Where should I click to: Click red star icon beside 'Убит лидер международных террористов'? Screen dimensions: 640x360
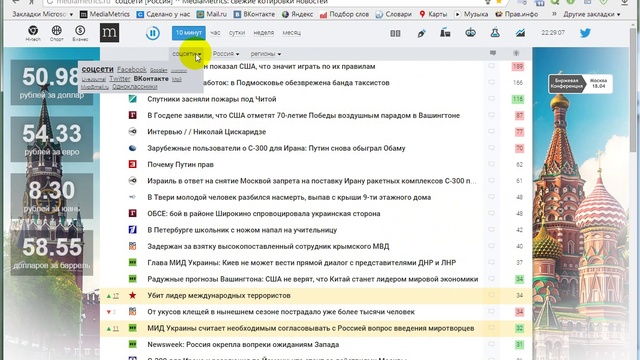pyautogui.click(x=133, y=295)
